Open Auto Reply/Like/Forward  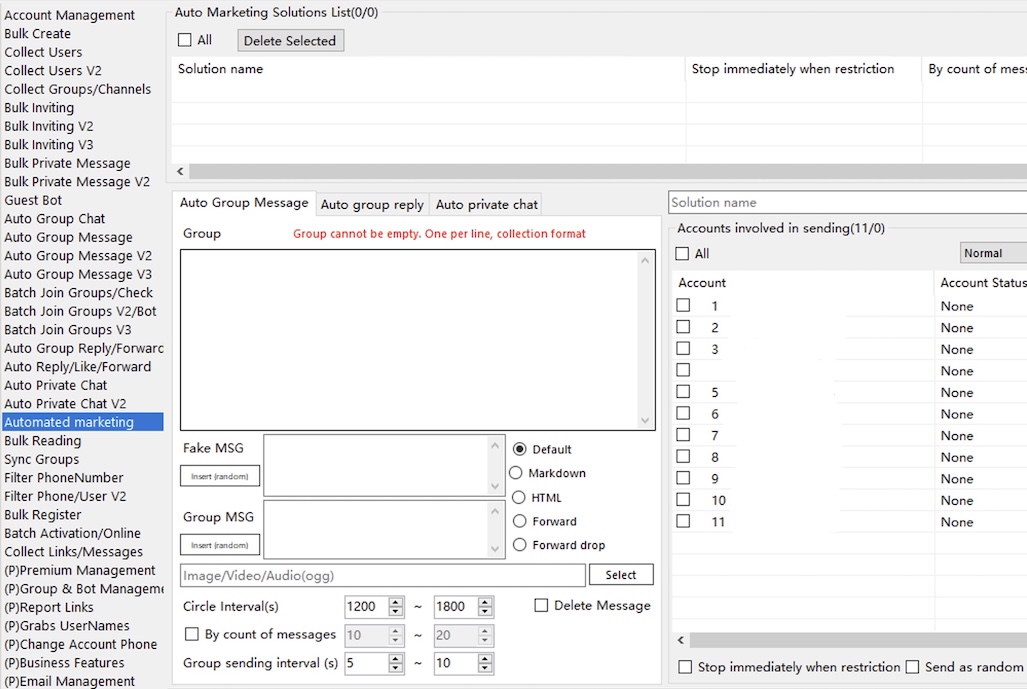77,367
